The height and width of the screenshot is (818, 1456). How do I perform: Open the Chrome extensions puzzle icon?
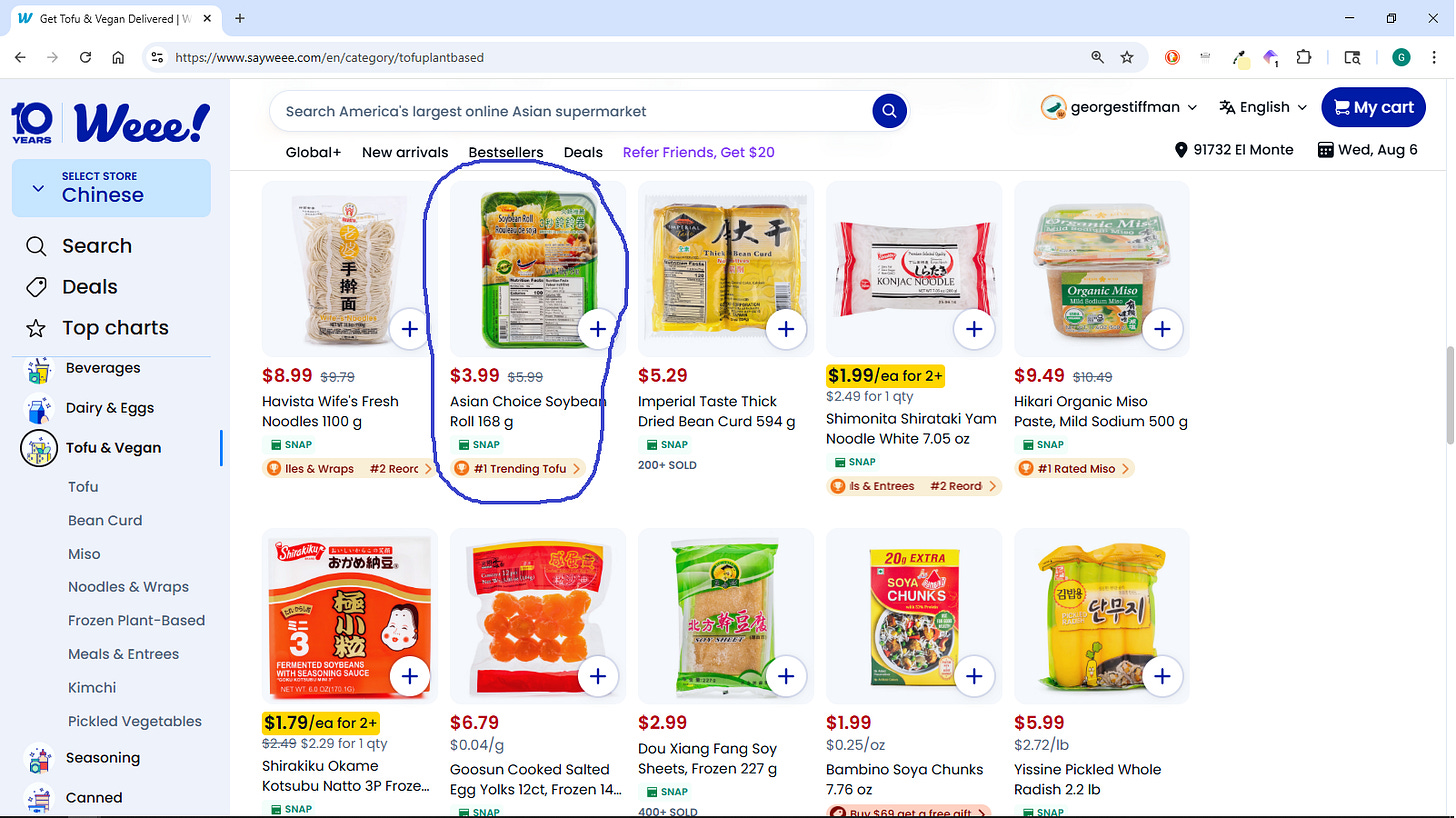[1303, 57]
